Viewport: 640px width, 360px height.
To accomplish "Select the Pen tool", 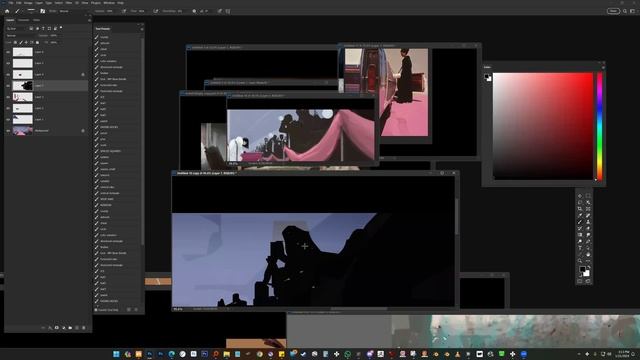I will click(588, 242).
